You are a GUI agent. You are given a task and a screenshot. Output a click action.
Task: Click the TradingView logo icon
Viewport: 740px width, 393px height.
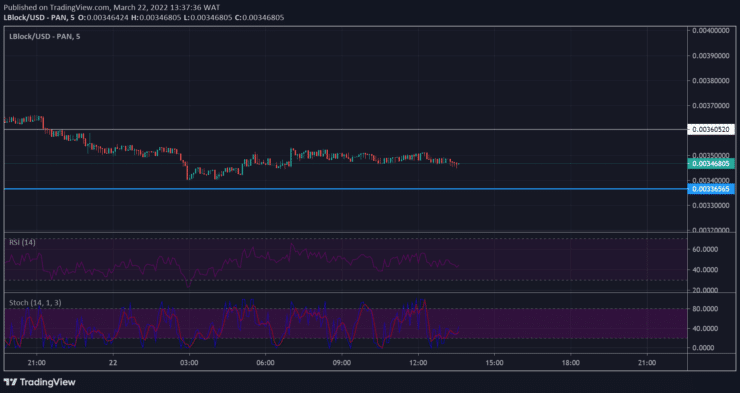[x=10, y=382]
